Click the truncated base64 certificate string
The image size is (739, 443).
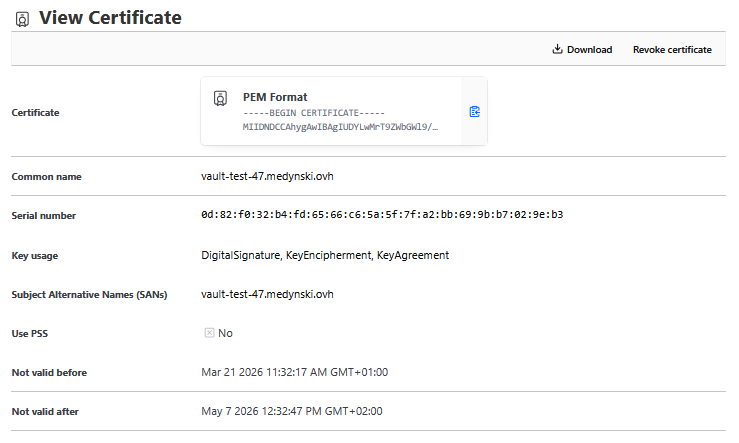(340, 128)
